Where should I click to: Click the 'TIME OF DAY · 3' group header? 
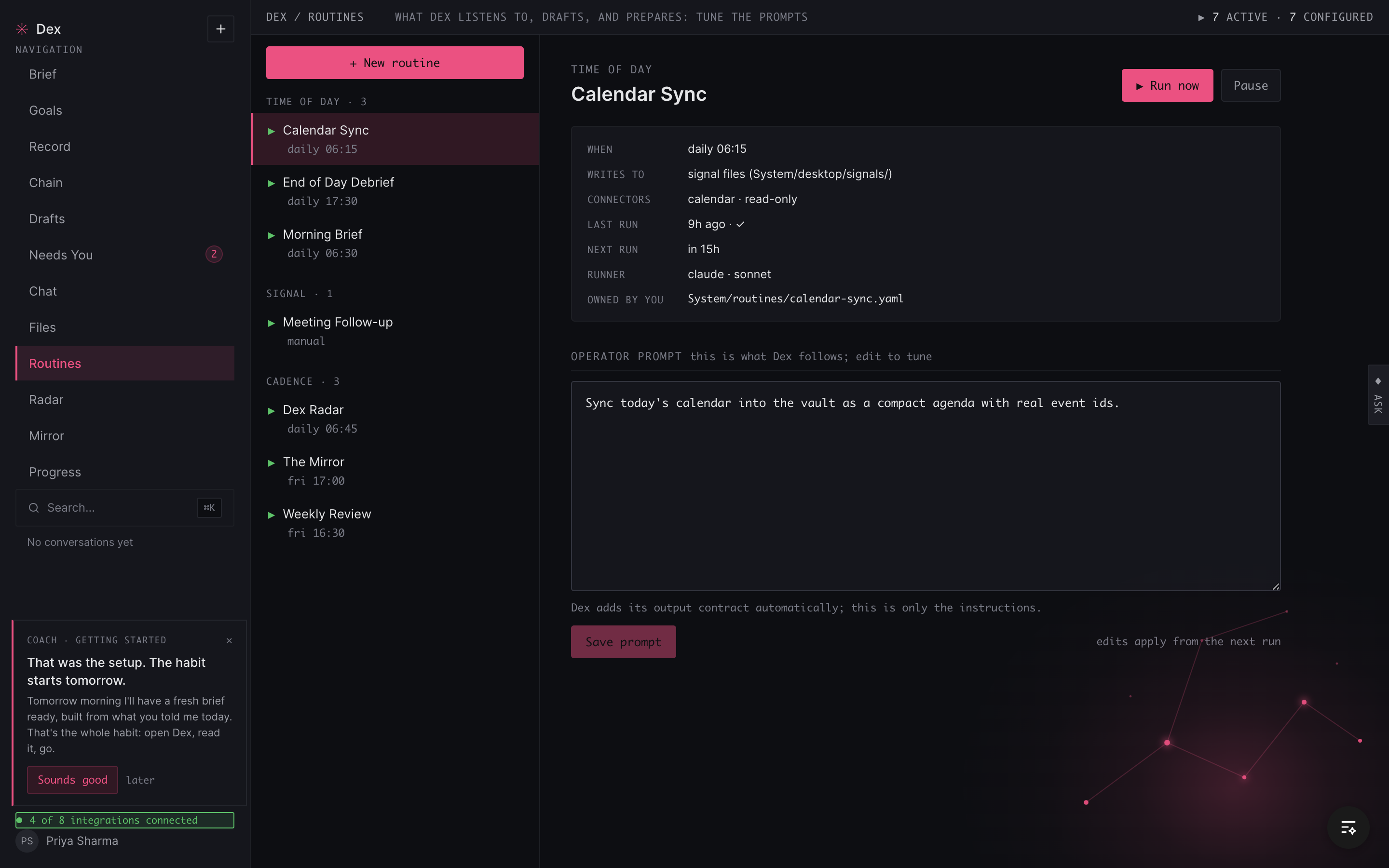click(316, 102)
